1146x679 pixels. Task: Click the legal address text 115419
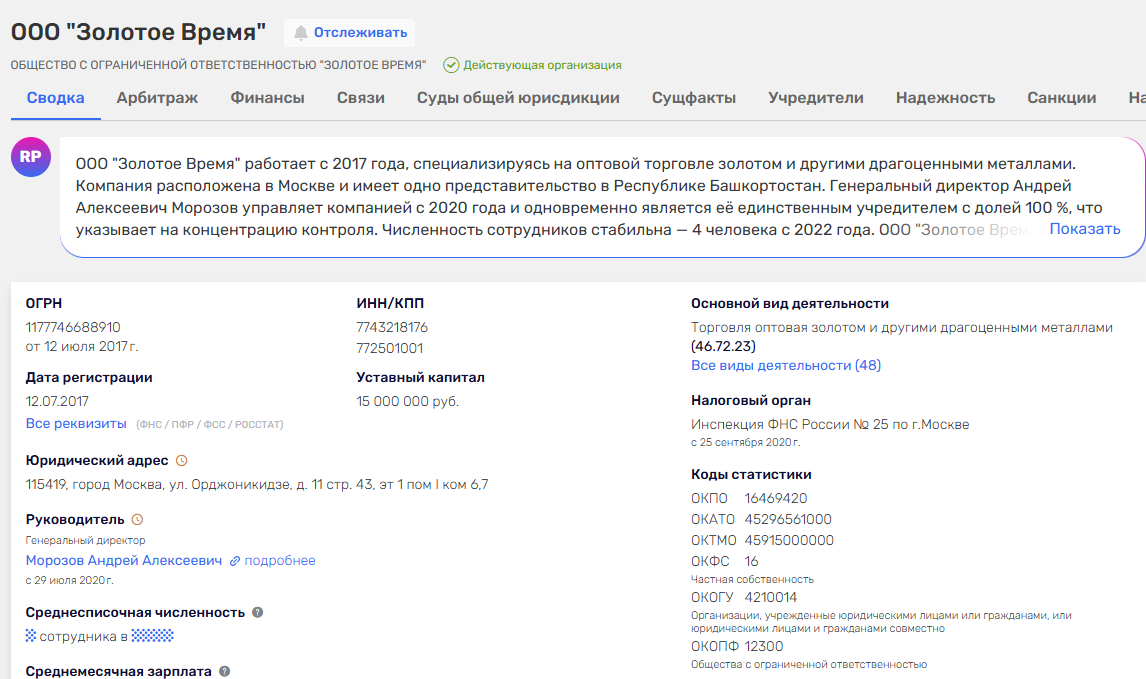click(x=257, y=485)
